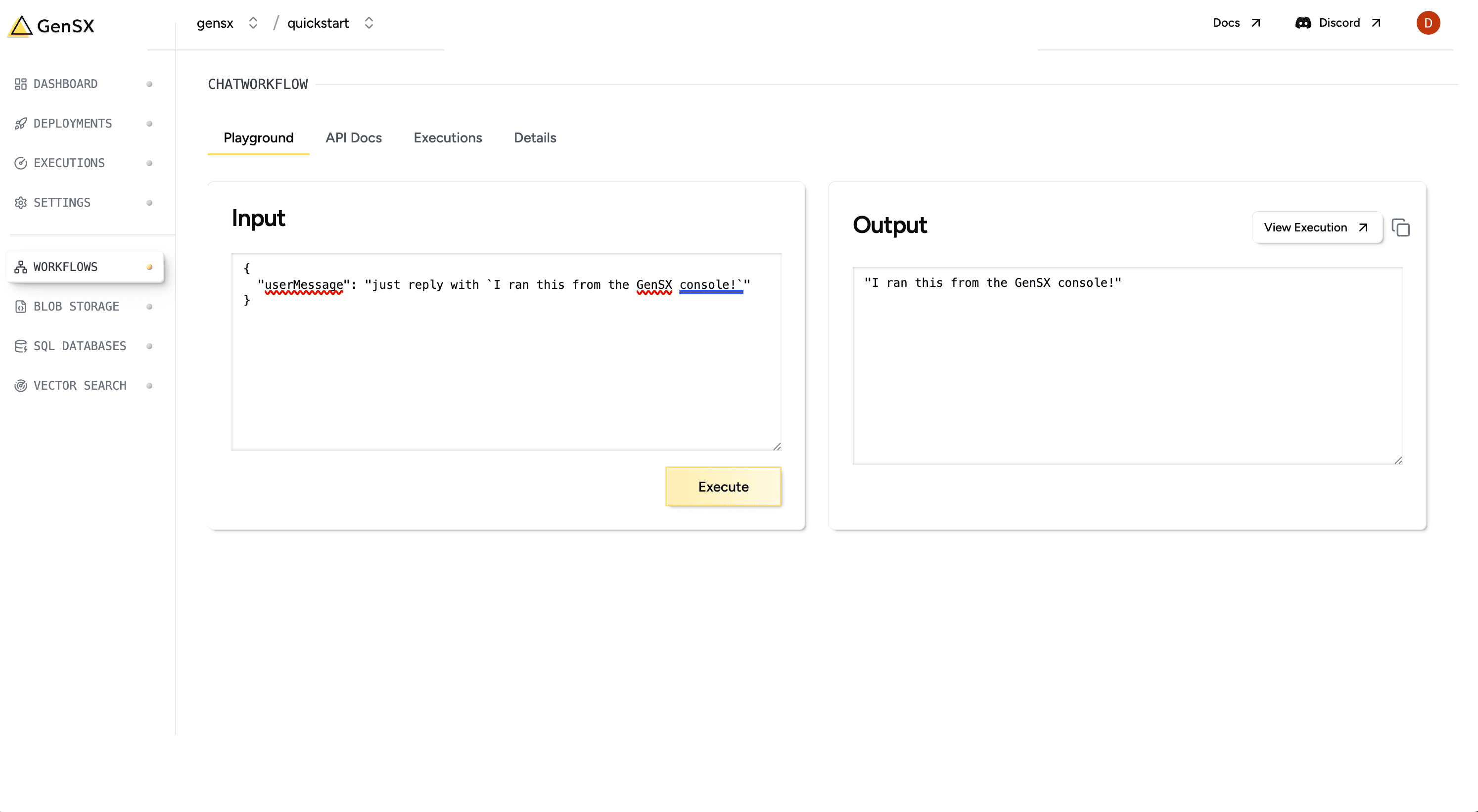Grab the Output textarea resize handle

(x=1398, y=460)
